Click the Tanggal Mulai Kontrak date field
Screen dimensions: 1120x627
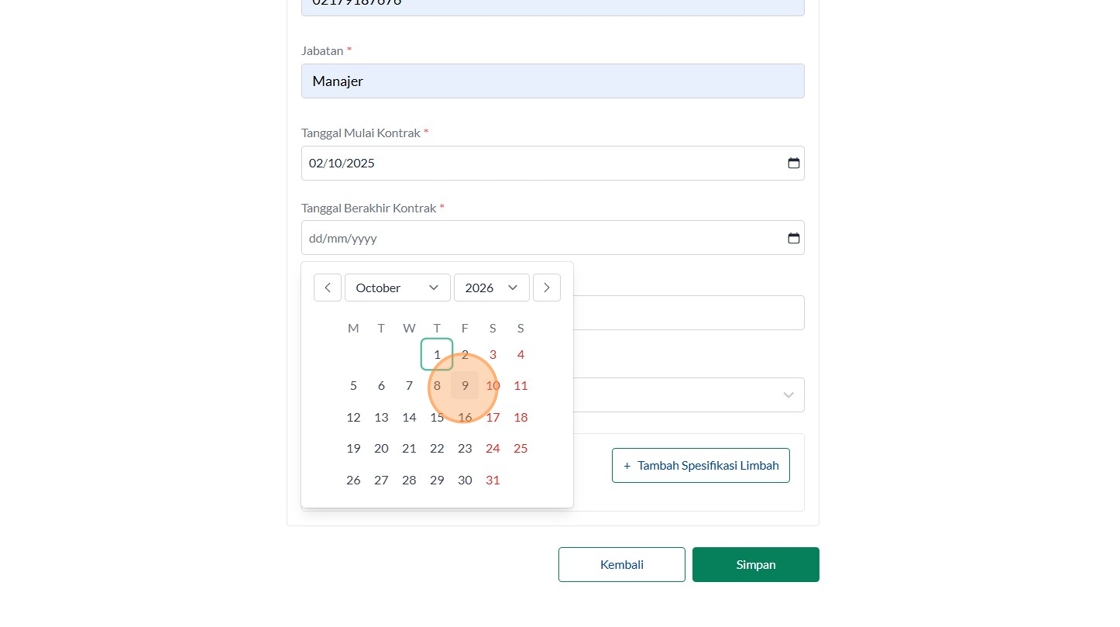pyautogui.click(x=540, y=163)
